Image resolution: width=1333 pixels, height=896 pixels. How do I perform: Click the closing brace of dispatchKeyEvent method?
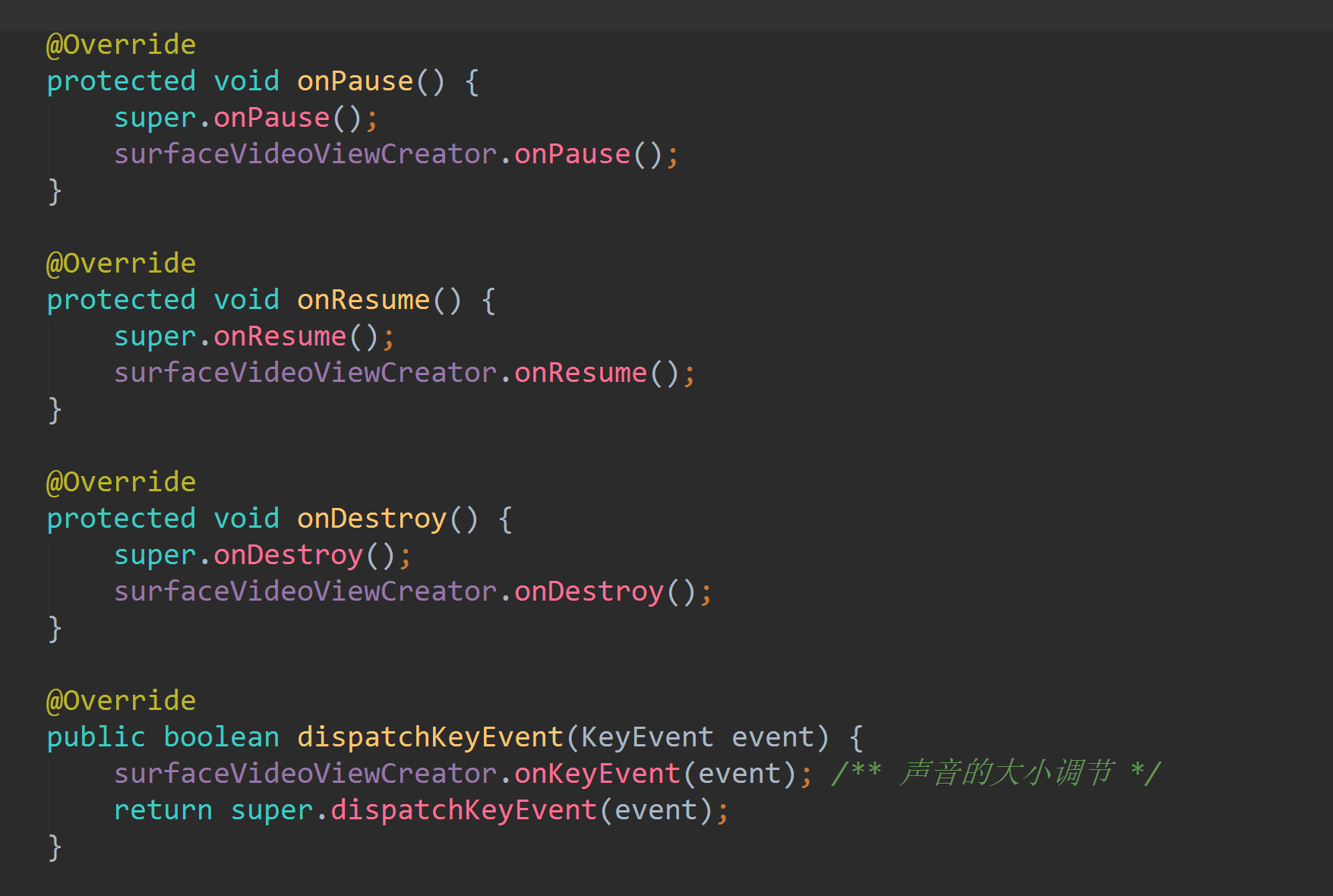point(54,847)
